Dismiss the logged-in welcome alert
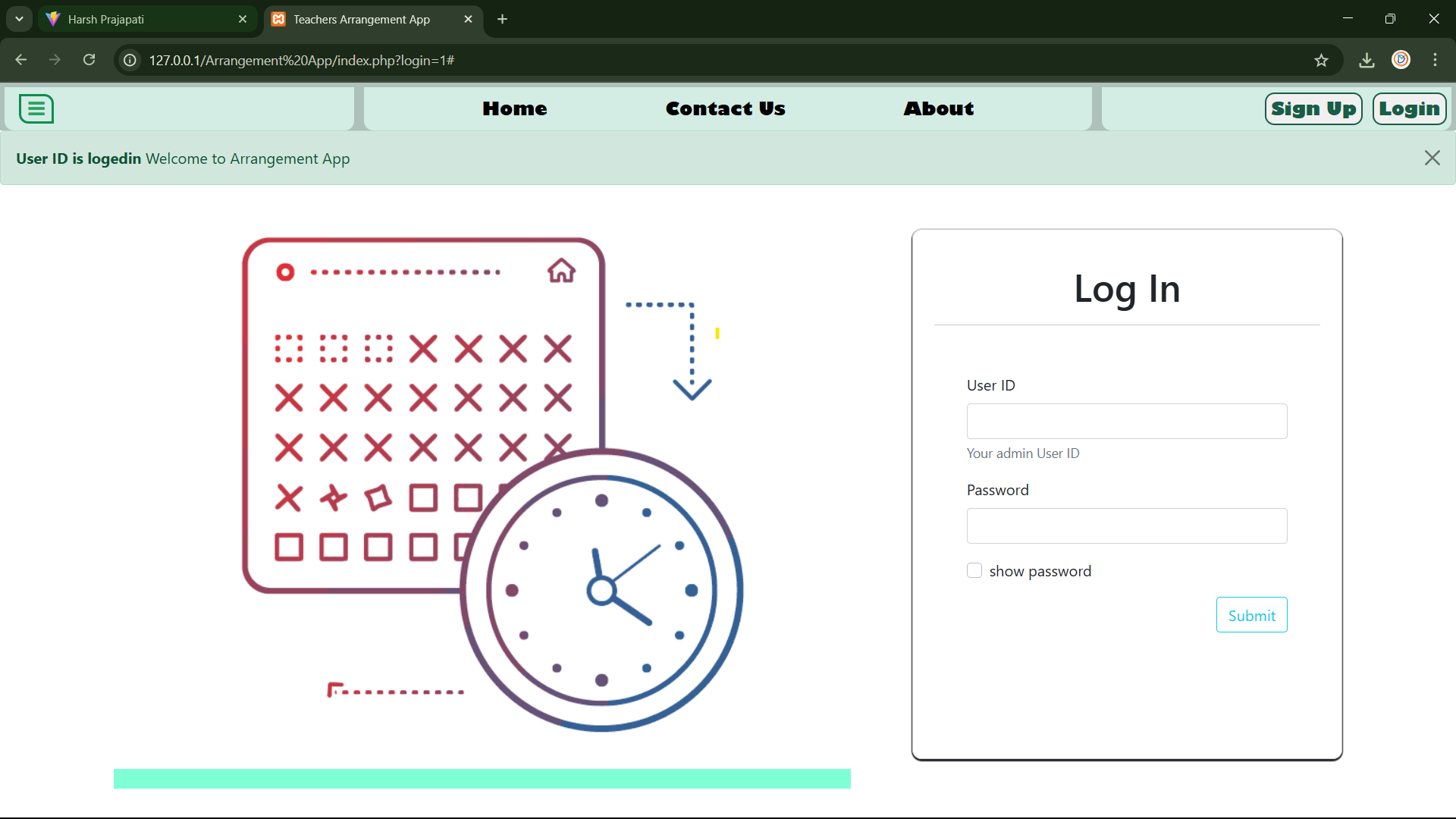Screen dimensions: 1456x819 (1432, 158)
